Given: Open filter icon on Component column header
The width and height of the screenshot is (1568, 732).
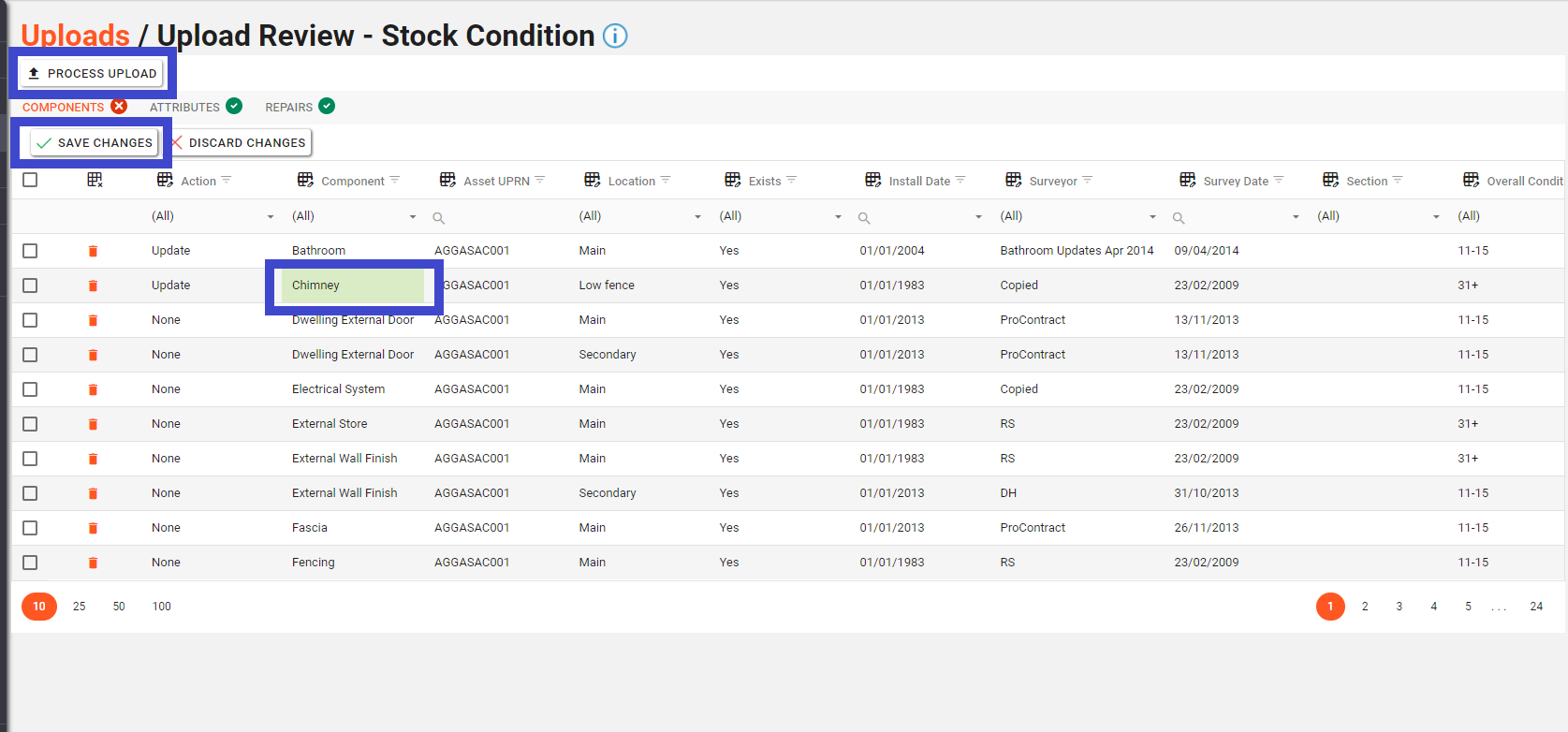Looking at the screenshot, I should [395, 180].
